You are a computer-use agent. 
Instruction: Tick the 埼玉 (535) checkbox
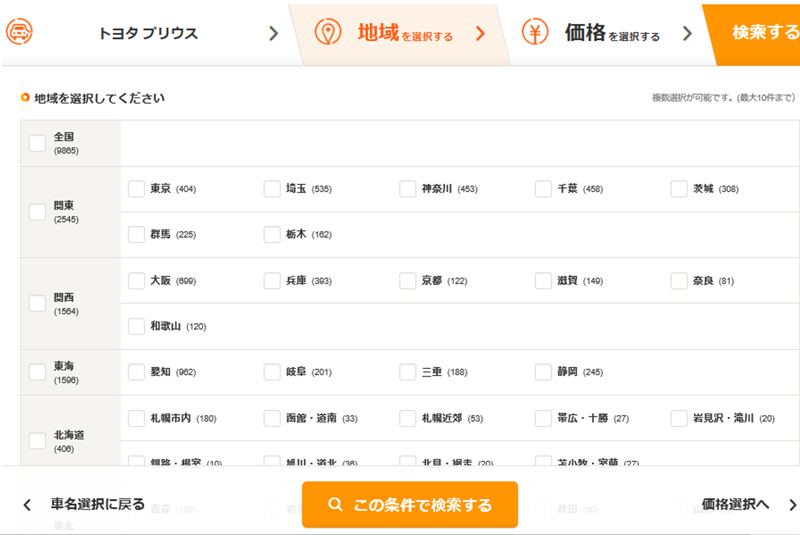click(272, 189)
